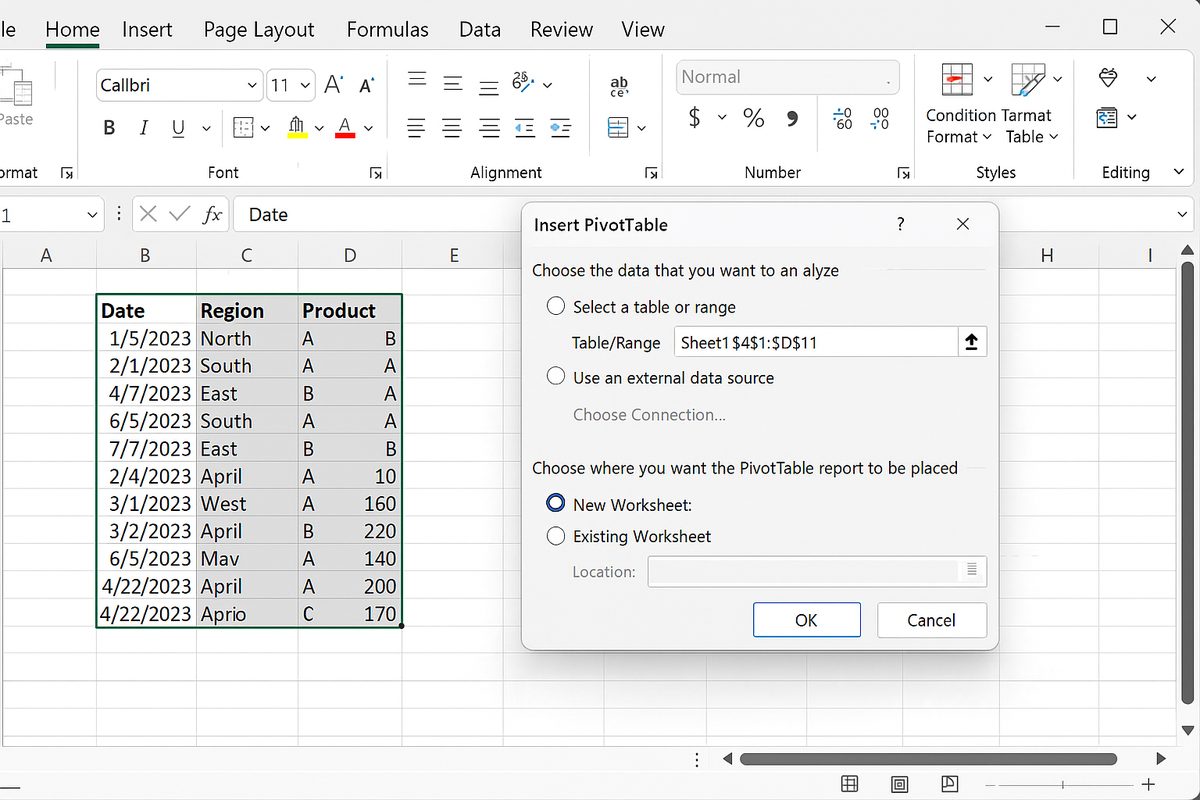This screenshot has height=800, width=1200.
Task: Switch to Page Break Preview in status bar
Action: click(x=950, y=784)
